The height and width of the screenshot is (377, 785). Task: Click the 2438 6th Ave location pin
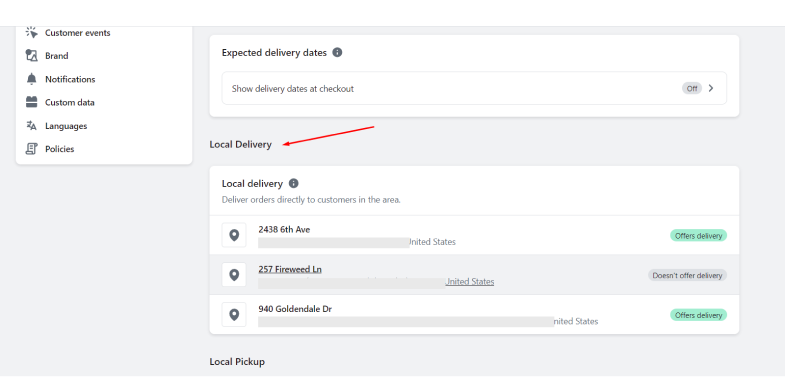[x=234, y=235]
